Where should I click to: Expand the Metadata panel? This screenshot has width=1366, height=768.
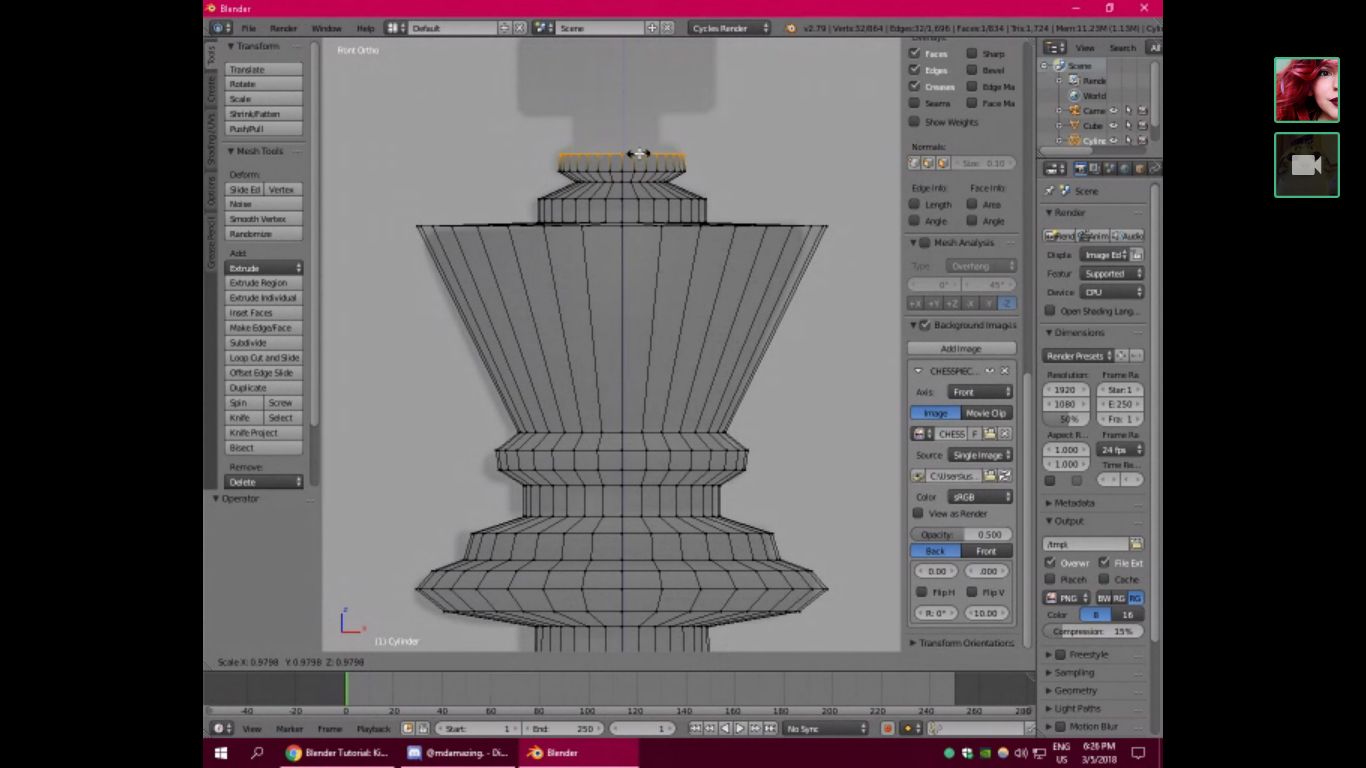coord(1075,503)
